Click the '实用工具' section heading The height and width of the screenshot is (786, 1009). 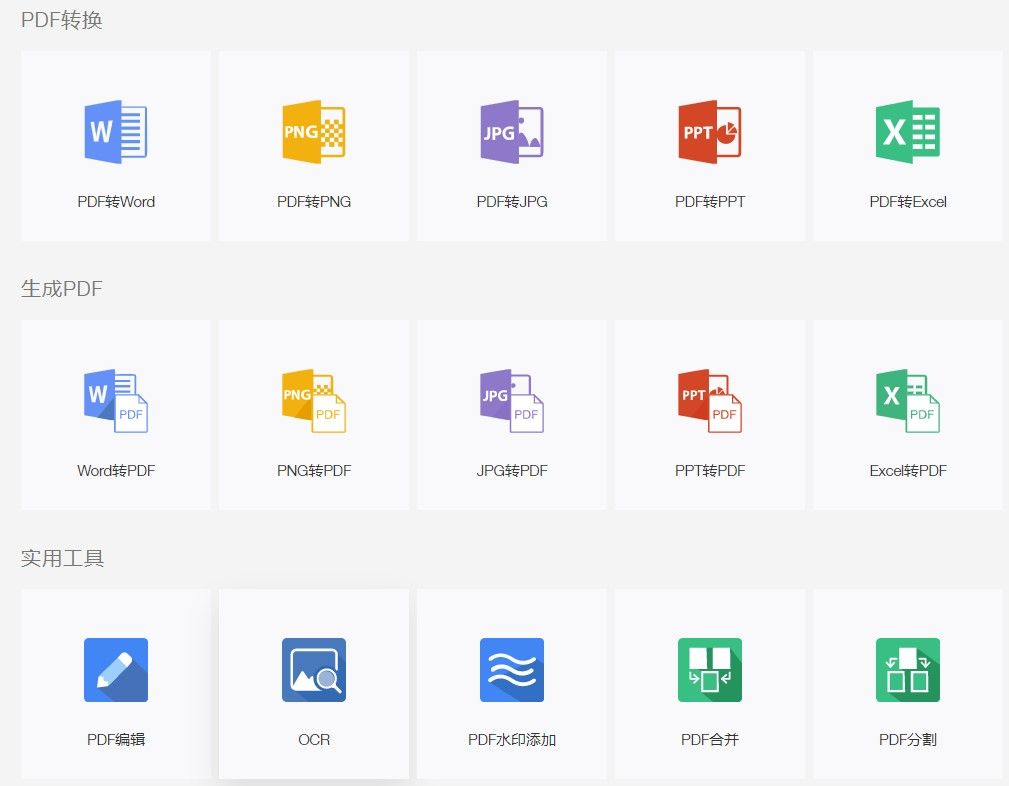click(x=62, y=557)
